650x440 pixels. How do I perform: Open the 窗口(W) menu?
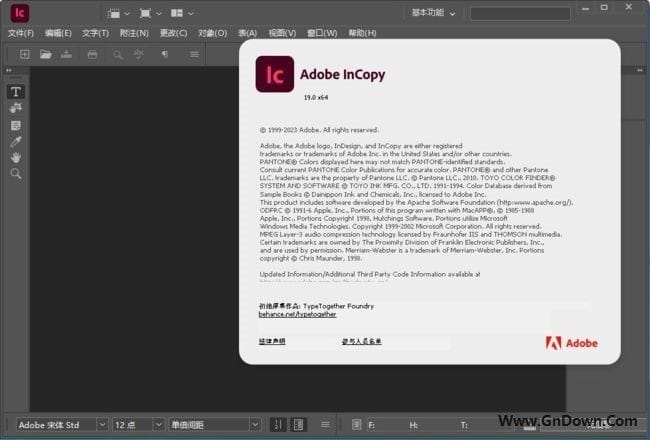tap(322, 33)
